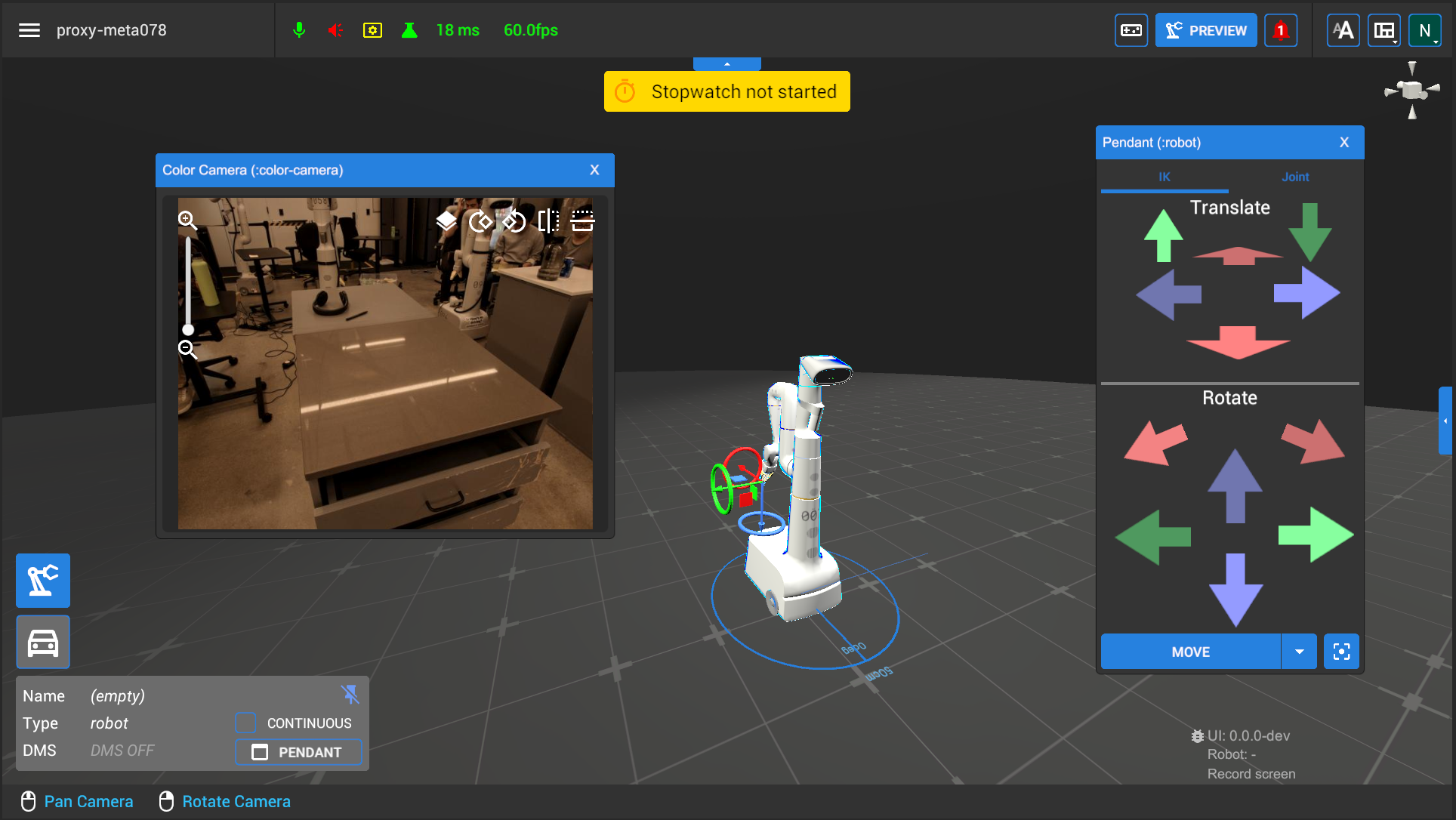Screen dimensions: 1456x820
Task: Click the 3D view orientation gizmo
Action: (1412, 91)
